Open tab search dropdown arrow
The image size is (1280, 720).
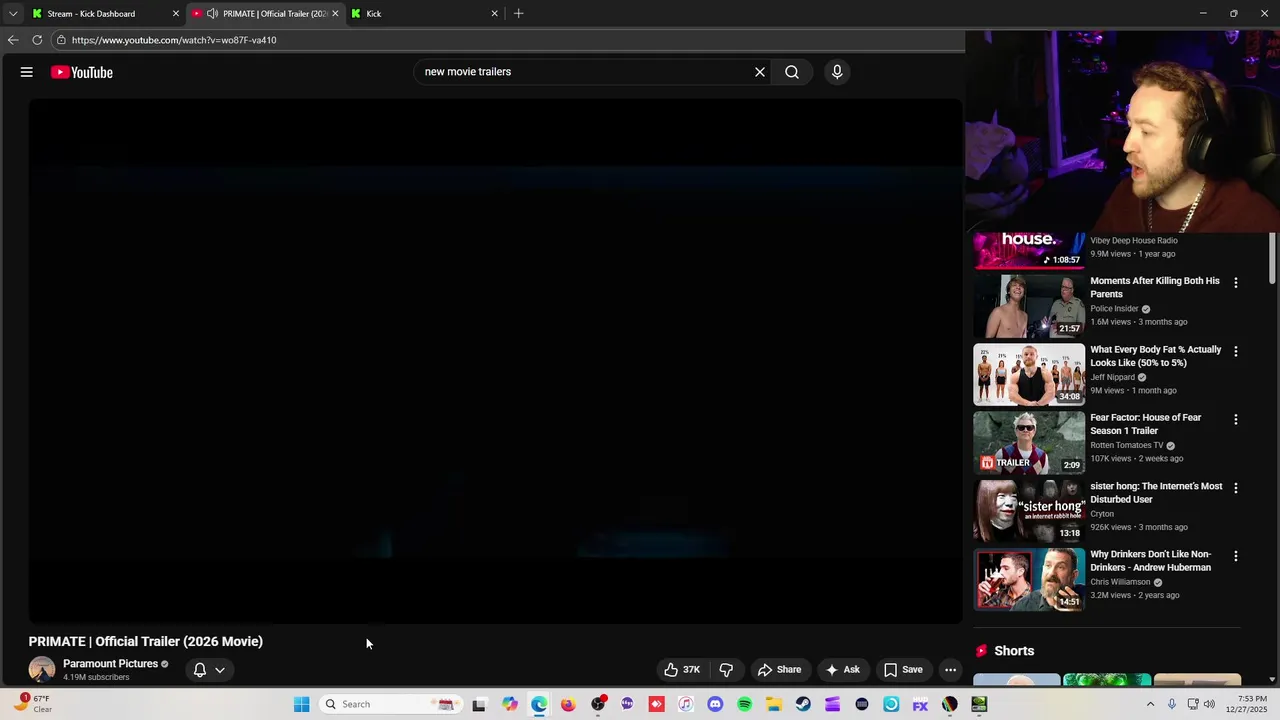pyautogui.click(x=13, y=14)
